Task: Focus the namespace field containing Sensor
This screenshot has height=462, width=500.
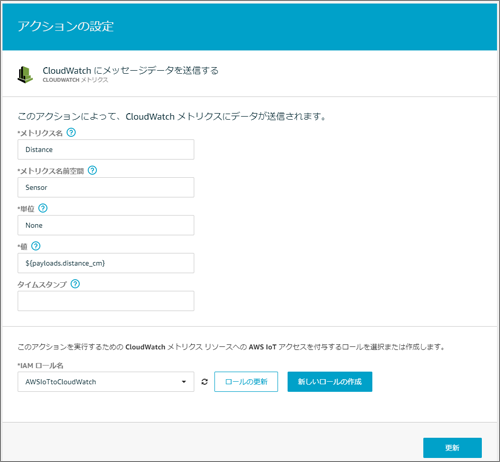Action: click(106, 187)
